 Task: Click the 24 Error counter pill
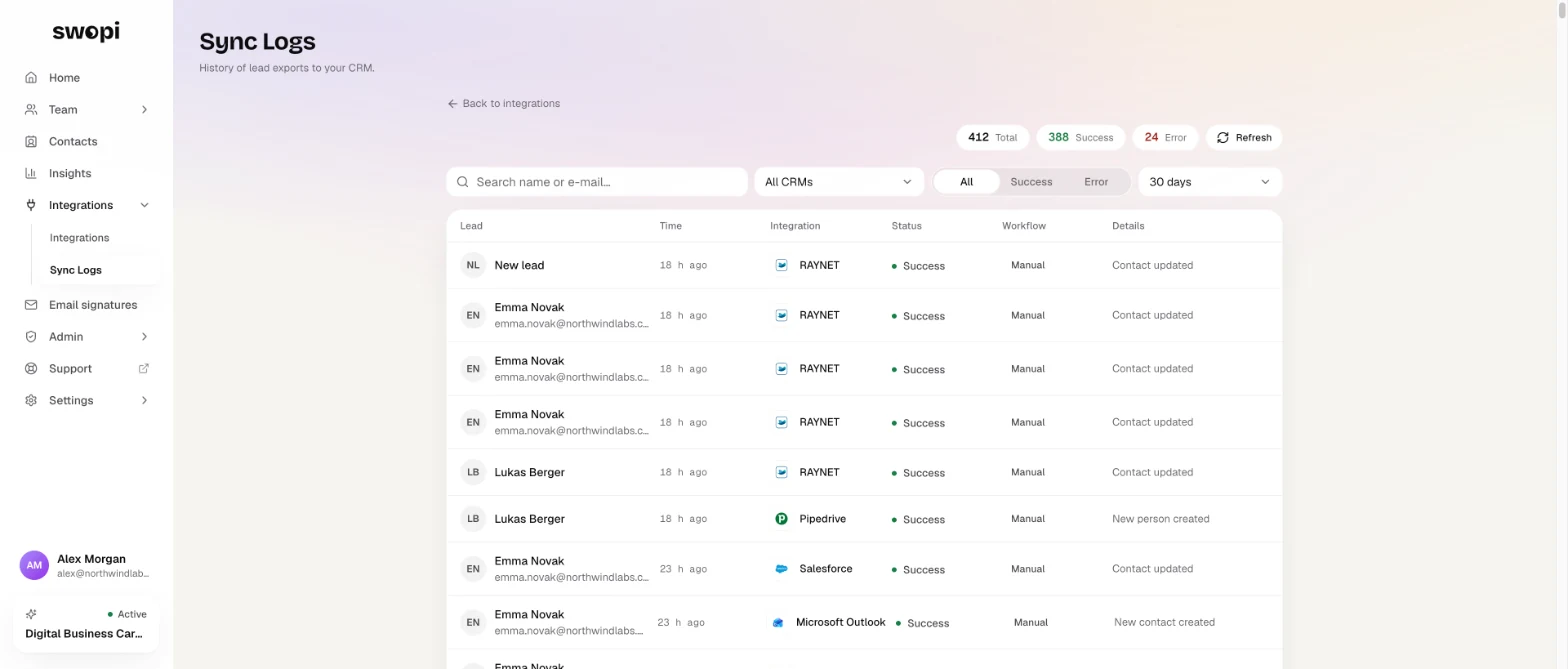point(1165,138)
